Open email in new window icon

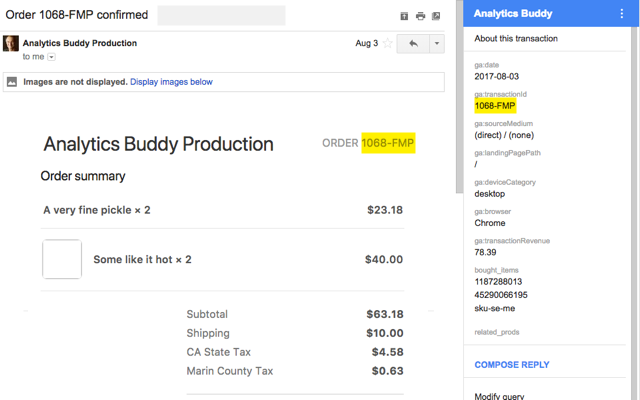click(x=436, y=16)
